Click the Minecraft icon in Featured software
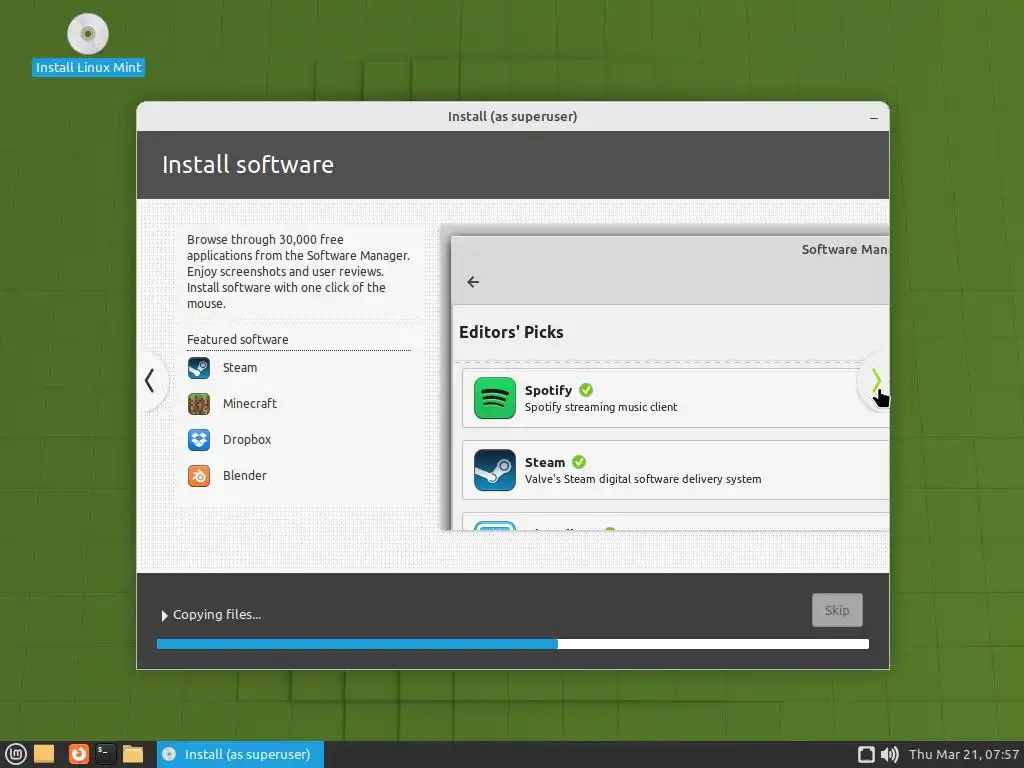 pyautogui.click(x=199, y=404)
